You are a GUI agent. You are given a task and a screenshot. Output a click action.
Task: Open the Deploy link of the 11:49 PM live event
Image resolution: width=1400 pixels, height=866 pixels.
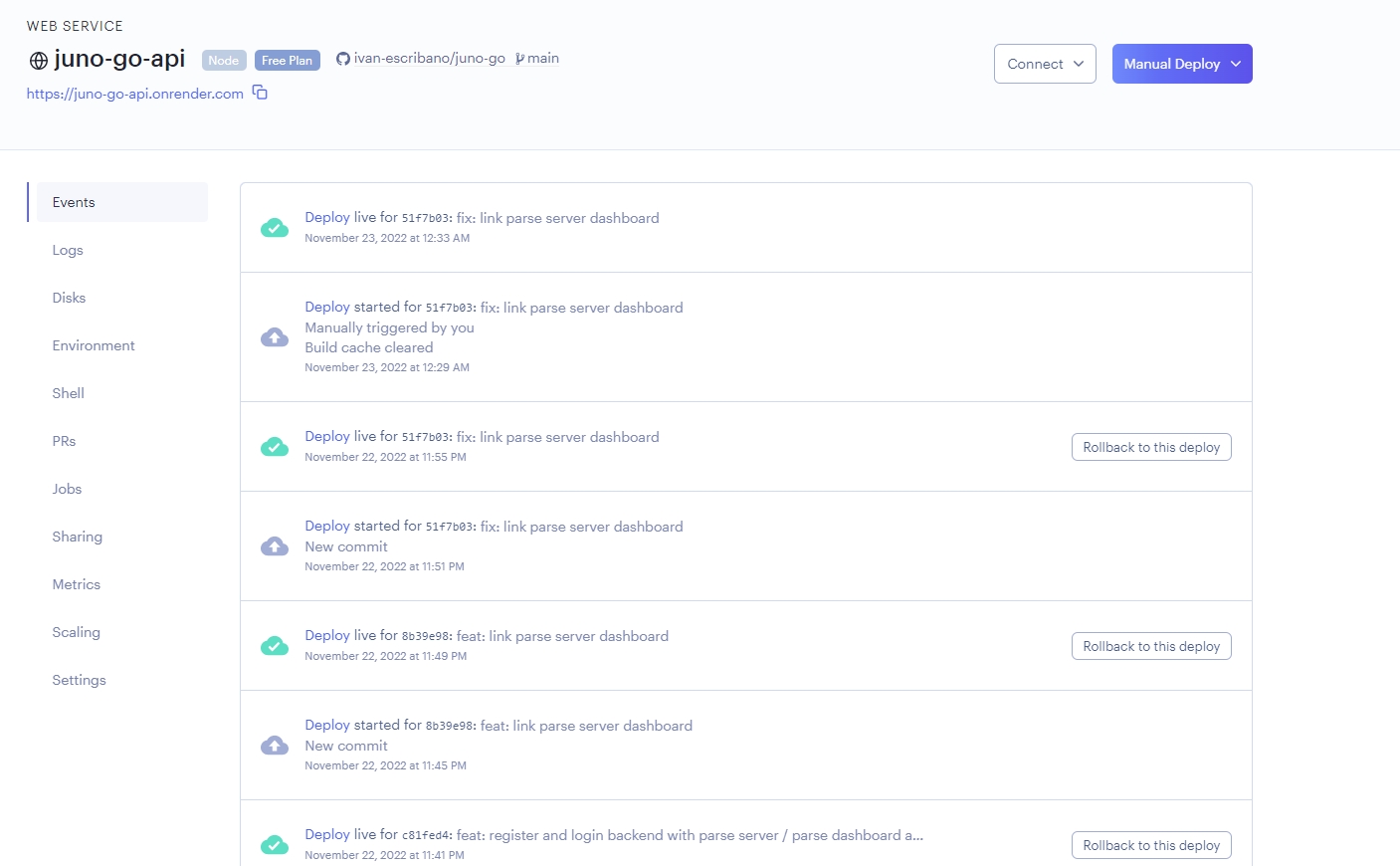[327, 635]
